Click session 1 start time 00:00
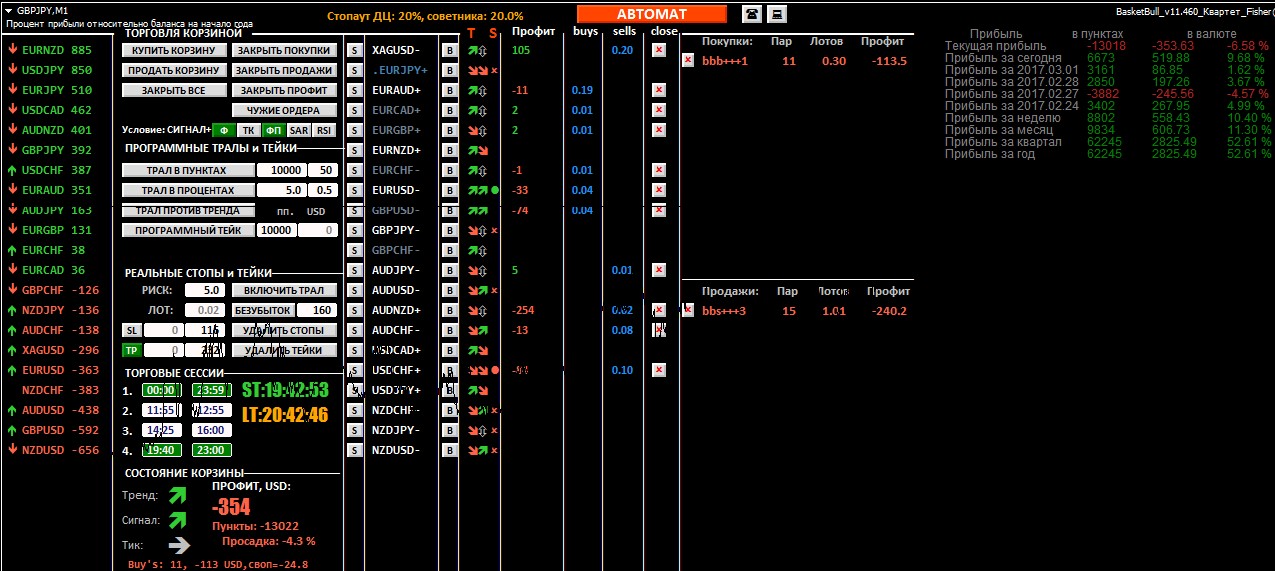 tap(161, 390)
